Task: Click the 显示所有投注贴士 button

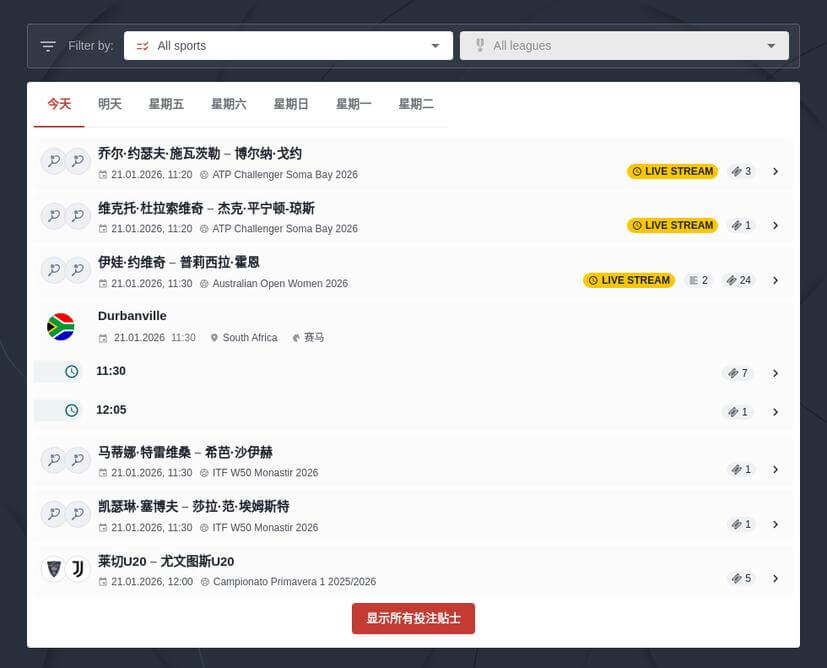Action: click(x=413, y=618)
